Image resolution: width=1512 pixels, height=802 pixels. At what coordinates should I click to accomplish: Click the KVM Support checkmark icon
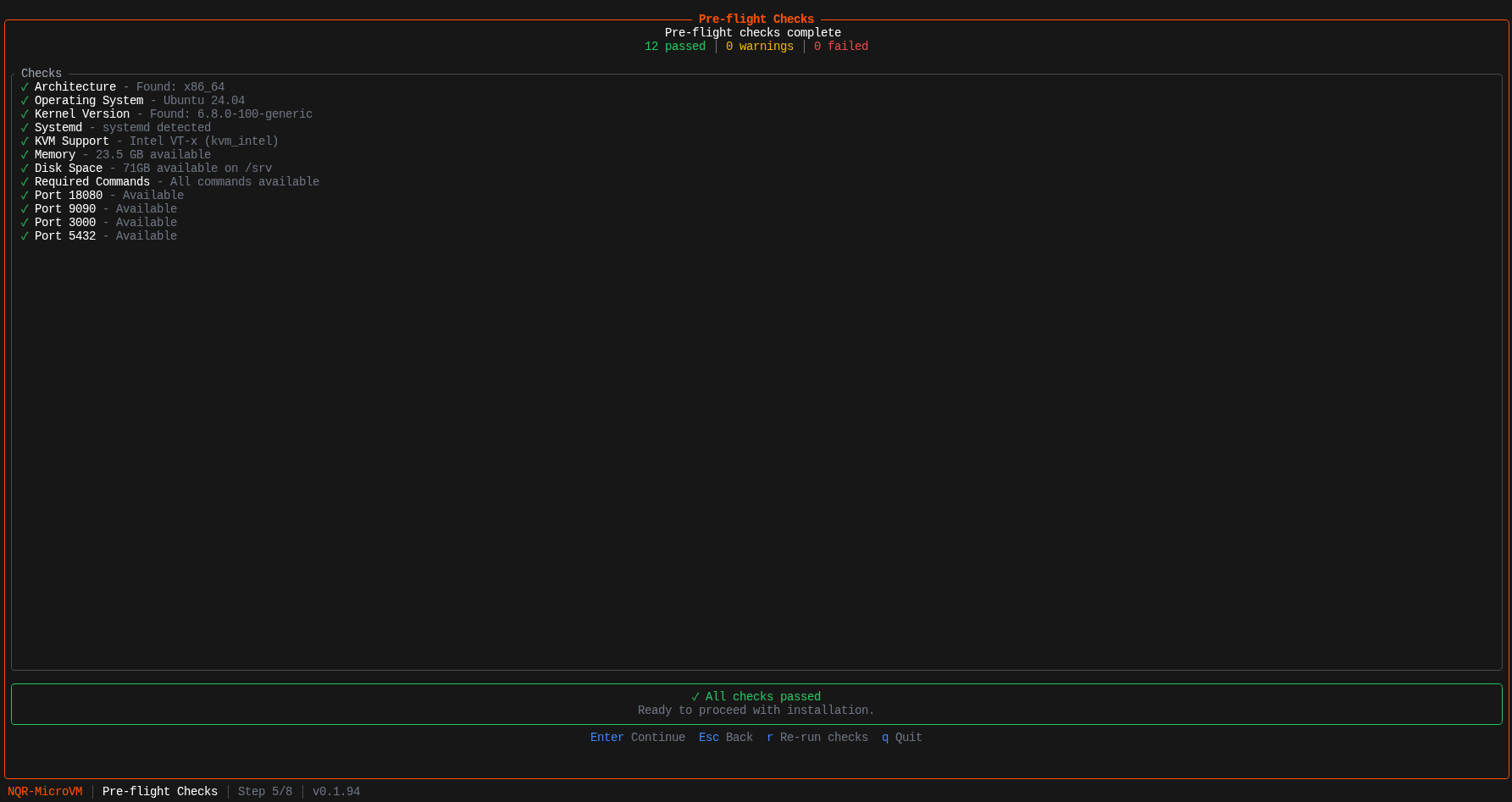click(25, 141)
